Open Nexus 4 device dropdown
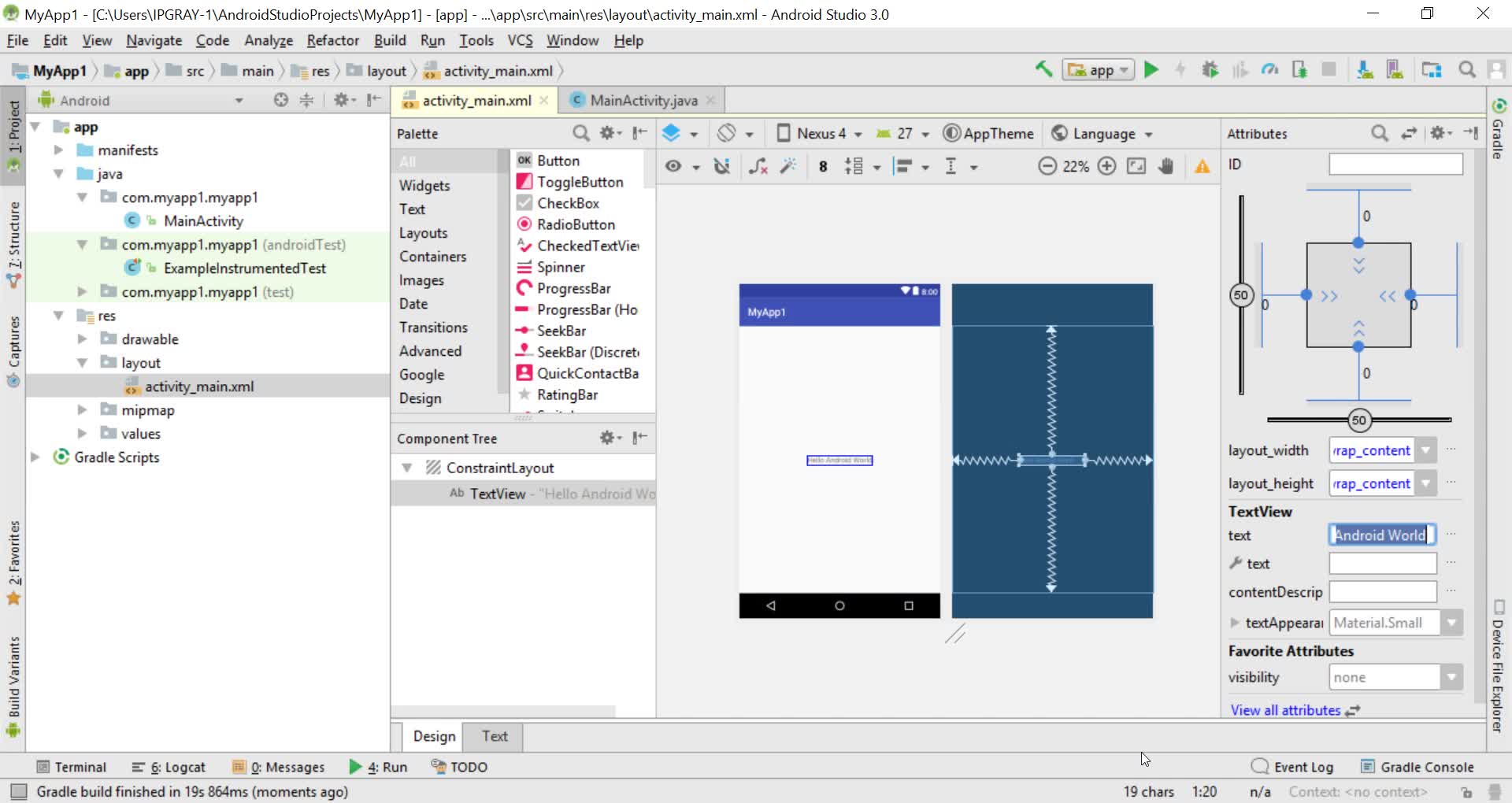 pos(819,133)
